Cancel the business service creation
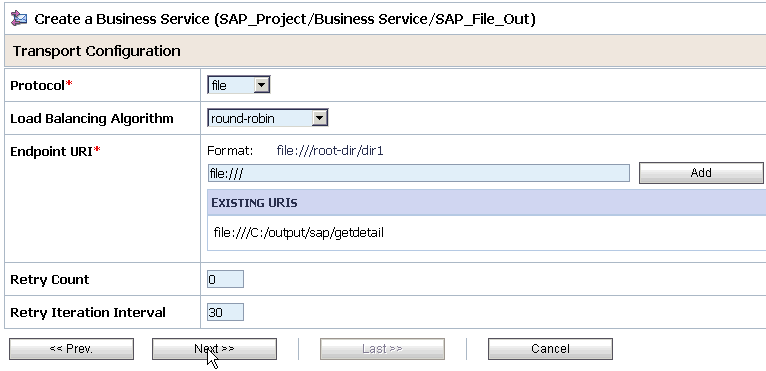 click(550, 349)
